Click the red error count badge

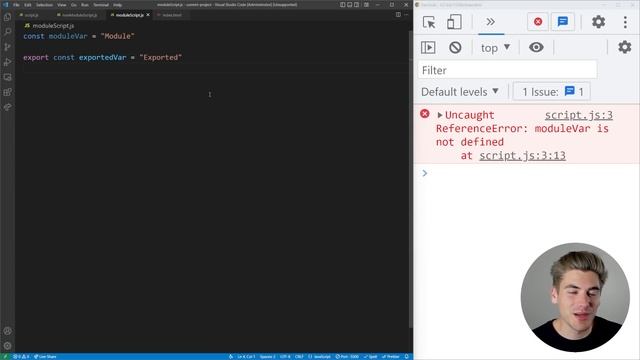point(538,22)
